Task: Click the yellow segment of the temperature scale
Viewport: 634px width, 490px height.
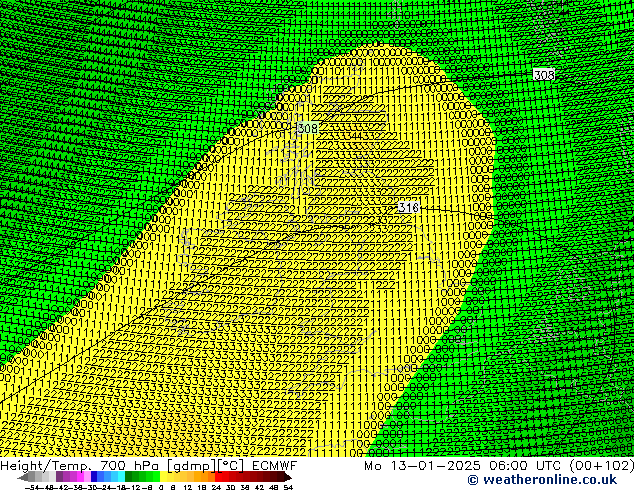Action: pos(163,477)
